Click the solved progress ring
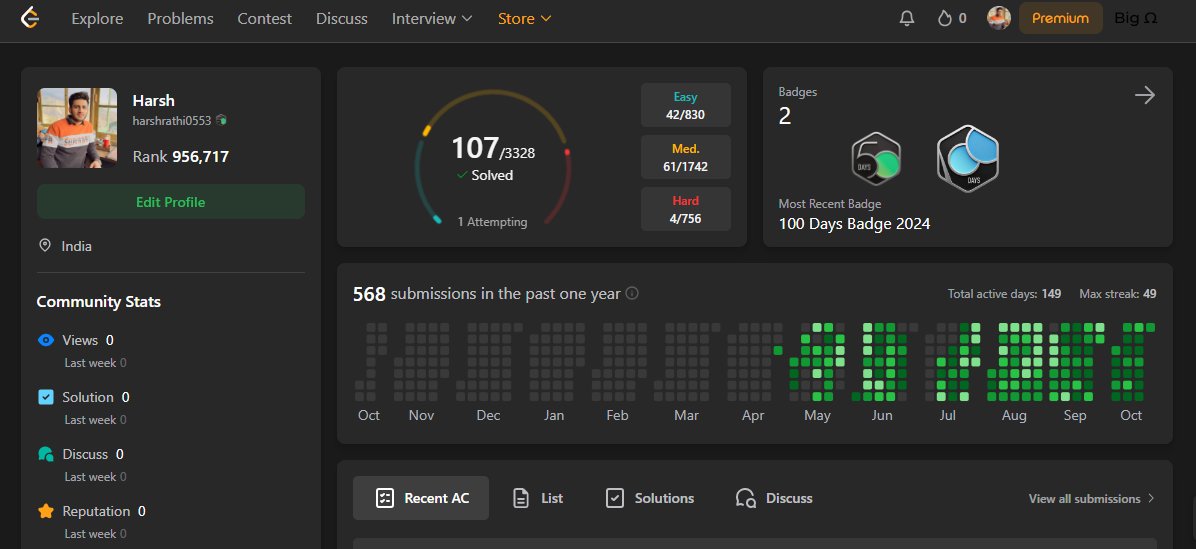1196x549 pixels. coord(492,156)
